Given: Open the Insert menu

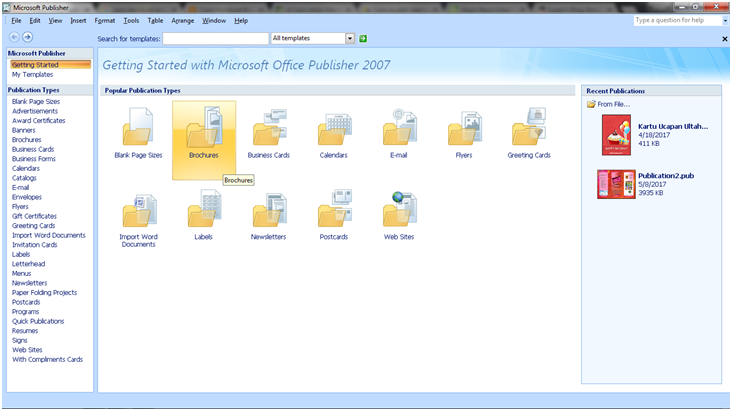Looking at the screenshot, I should (78, 21).
